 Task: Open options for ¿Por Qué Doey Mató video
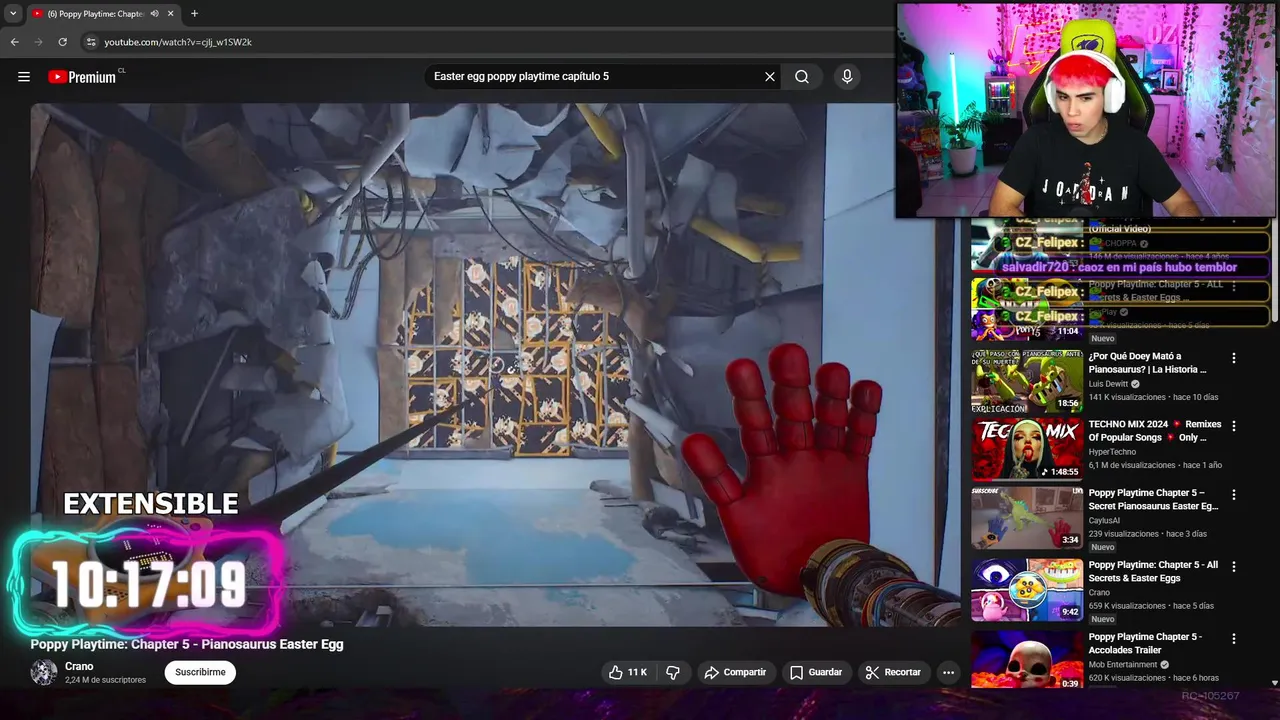pyautogui.click(x=1233, y=358)
